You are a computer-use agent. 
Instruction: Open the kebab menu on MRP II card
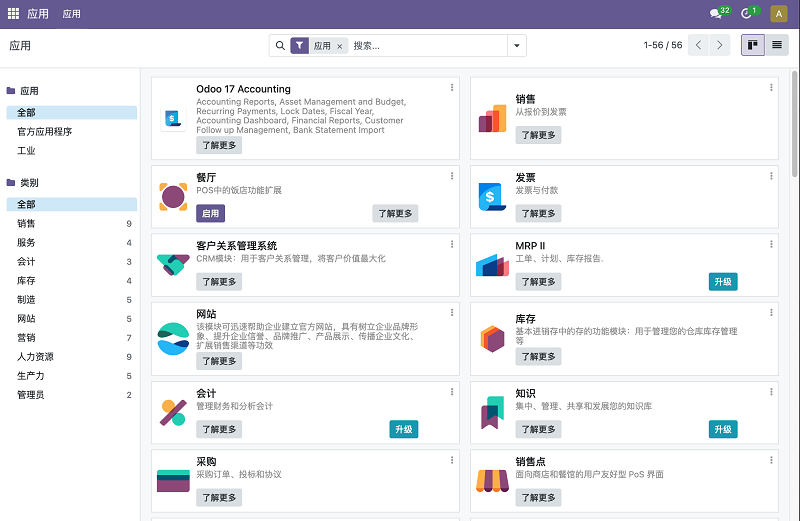point(771,244)
